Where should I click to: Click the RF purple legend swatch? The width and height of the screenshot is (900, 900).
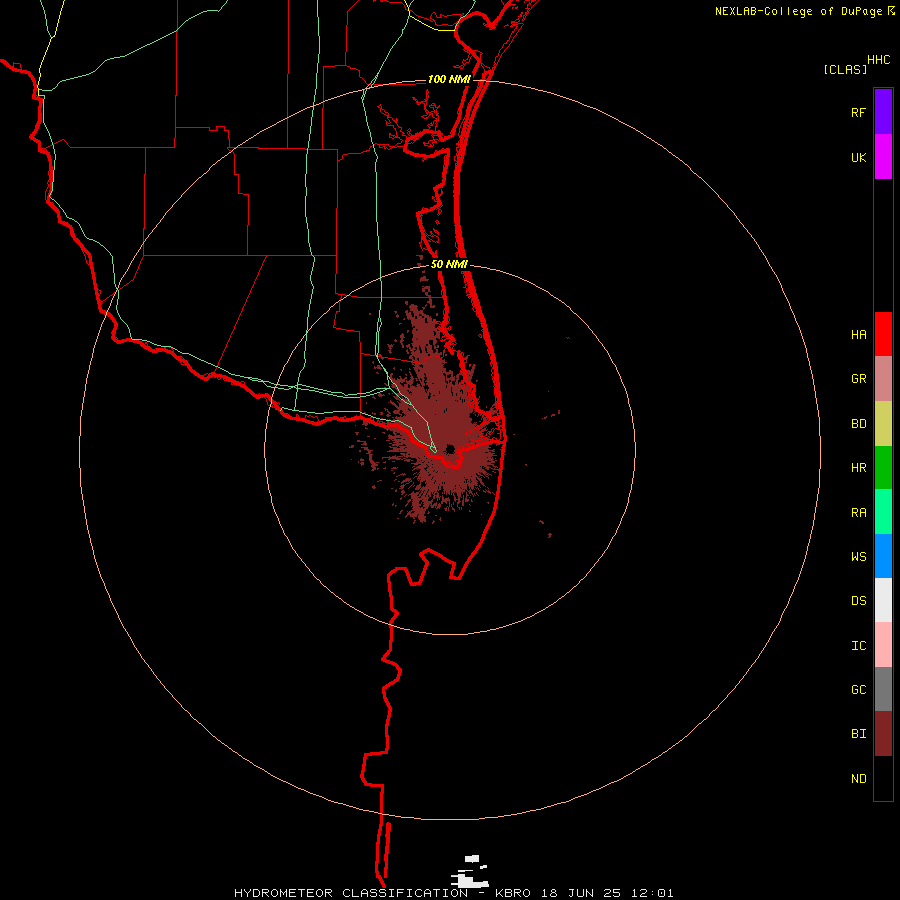click(x=883, y=112)
